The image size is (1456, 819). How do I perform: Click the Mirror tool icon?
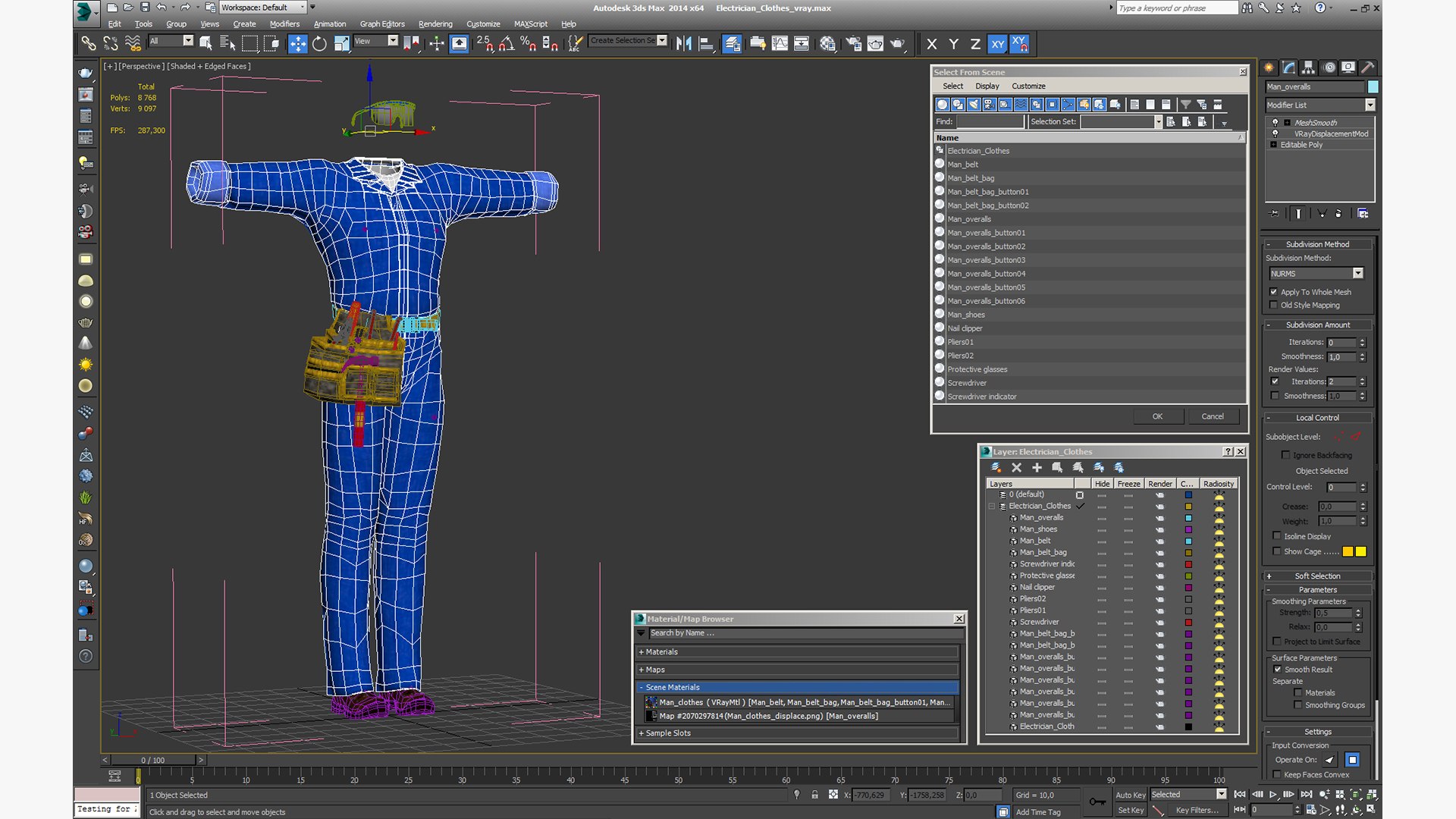coord(684,44)
